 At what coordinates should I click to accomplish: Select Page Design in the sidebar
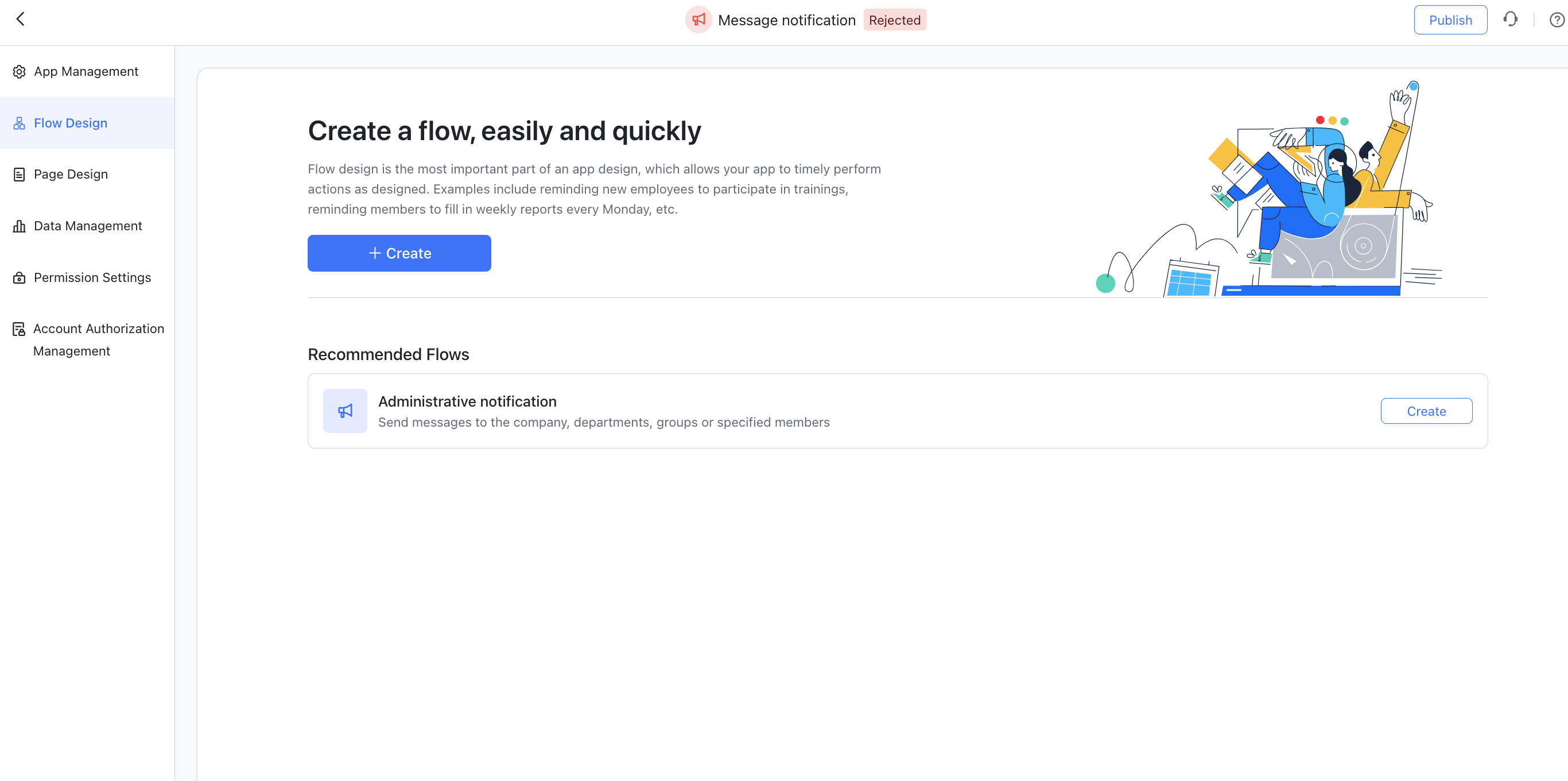click(x=71, y=173)
